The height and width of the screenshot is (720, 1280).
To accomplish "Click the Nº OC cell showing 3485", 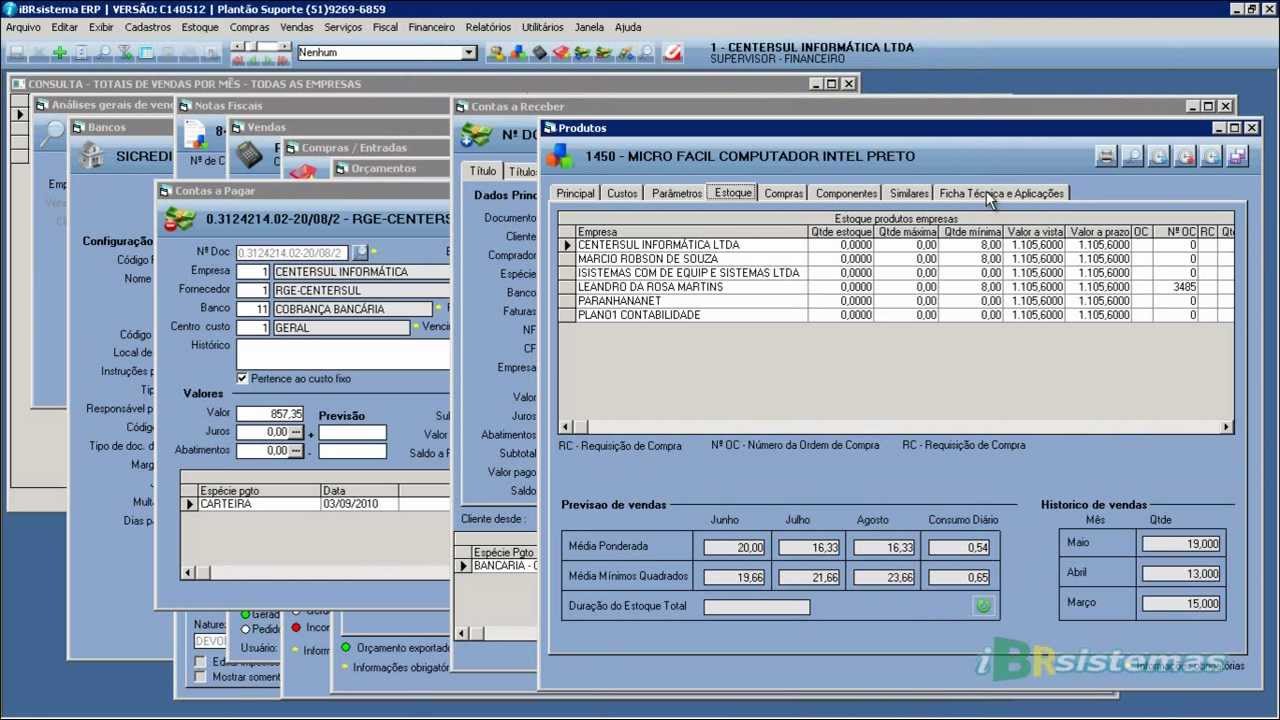I will tap(1175, 287).
